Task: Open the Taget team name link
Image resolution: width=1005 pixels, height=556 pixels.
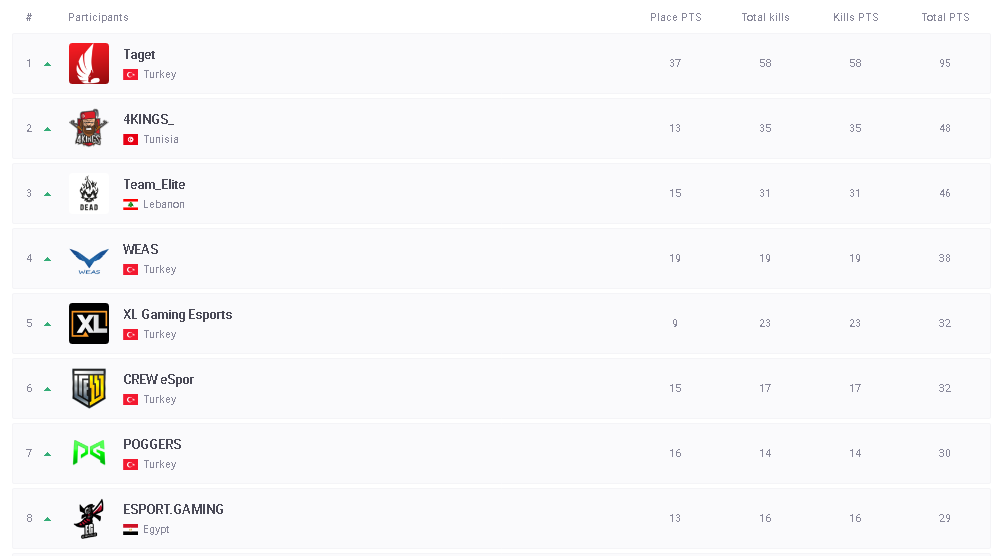Action: click(x=139, y=55)
